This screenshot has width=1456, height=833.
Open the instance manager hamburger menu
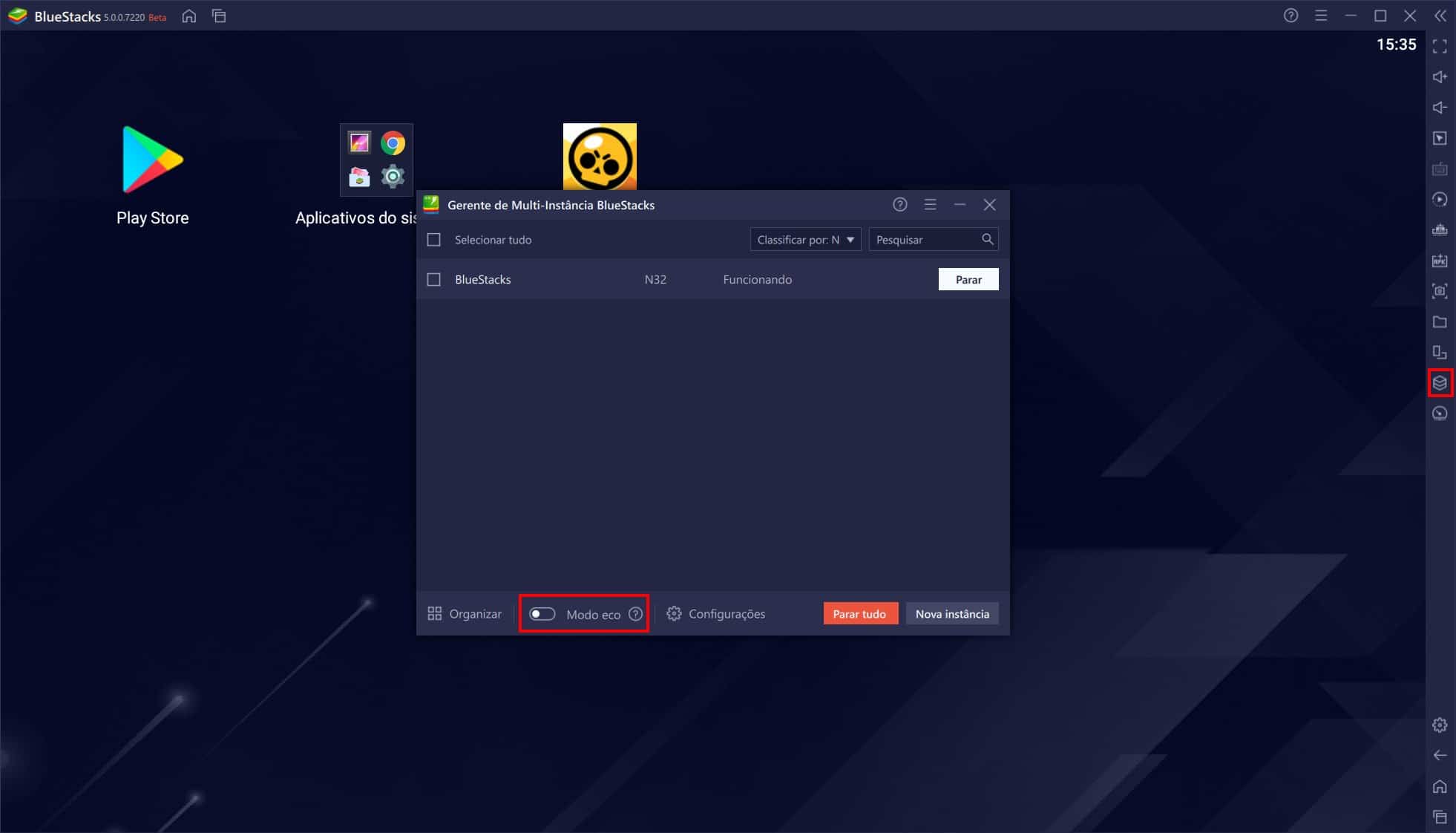(x=930, y=205)
